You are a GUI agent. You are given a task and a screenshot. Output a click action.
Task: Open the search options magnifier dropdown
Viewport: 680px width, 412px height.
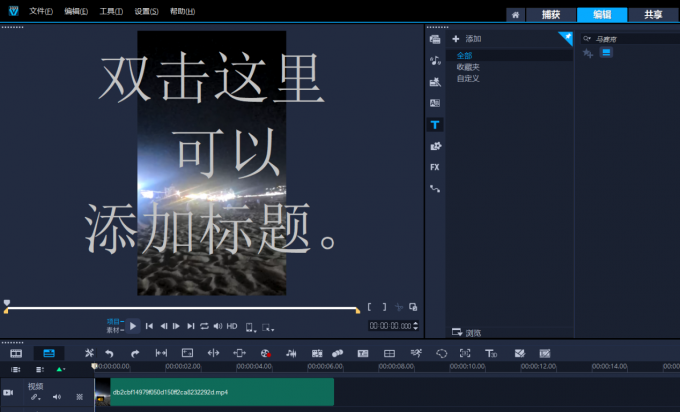[587, 39]
